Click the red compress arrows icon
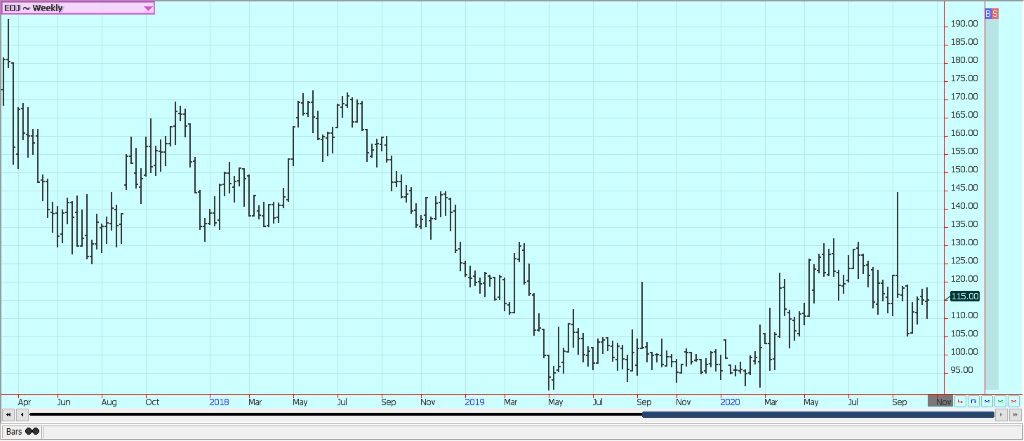1024x441 pixels. (x=1014, y=401)
